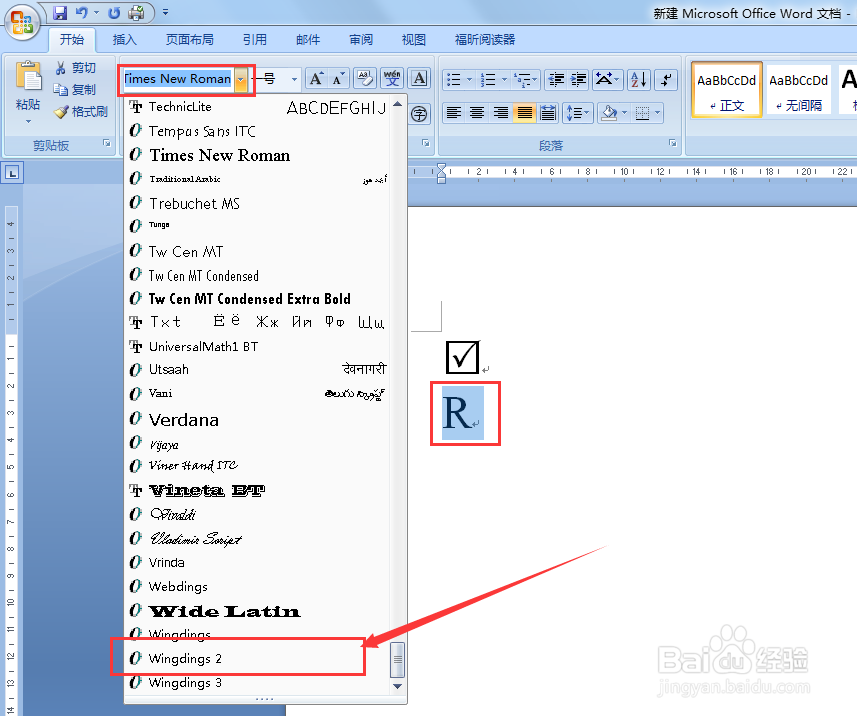Choose Tempus Sans ITC font
Image resolution: width=857 pixels, height=716 pixels.
point(258,131)
